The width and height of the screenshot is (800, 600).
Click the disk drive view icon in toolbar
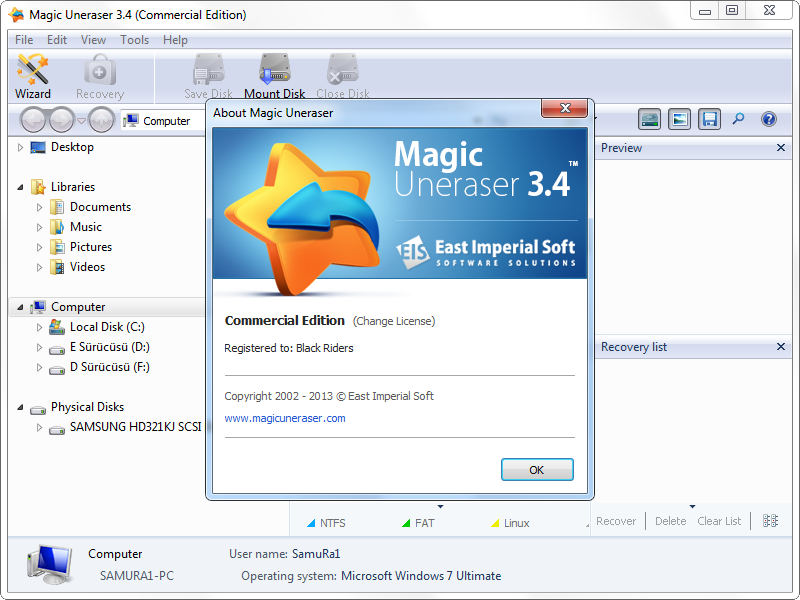tap(649, 119)
